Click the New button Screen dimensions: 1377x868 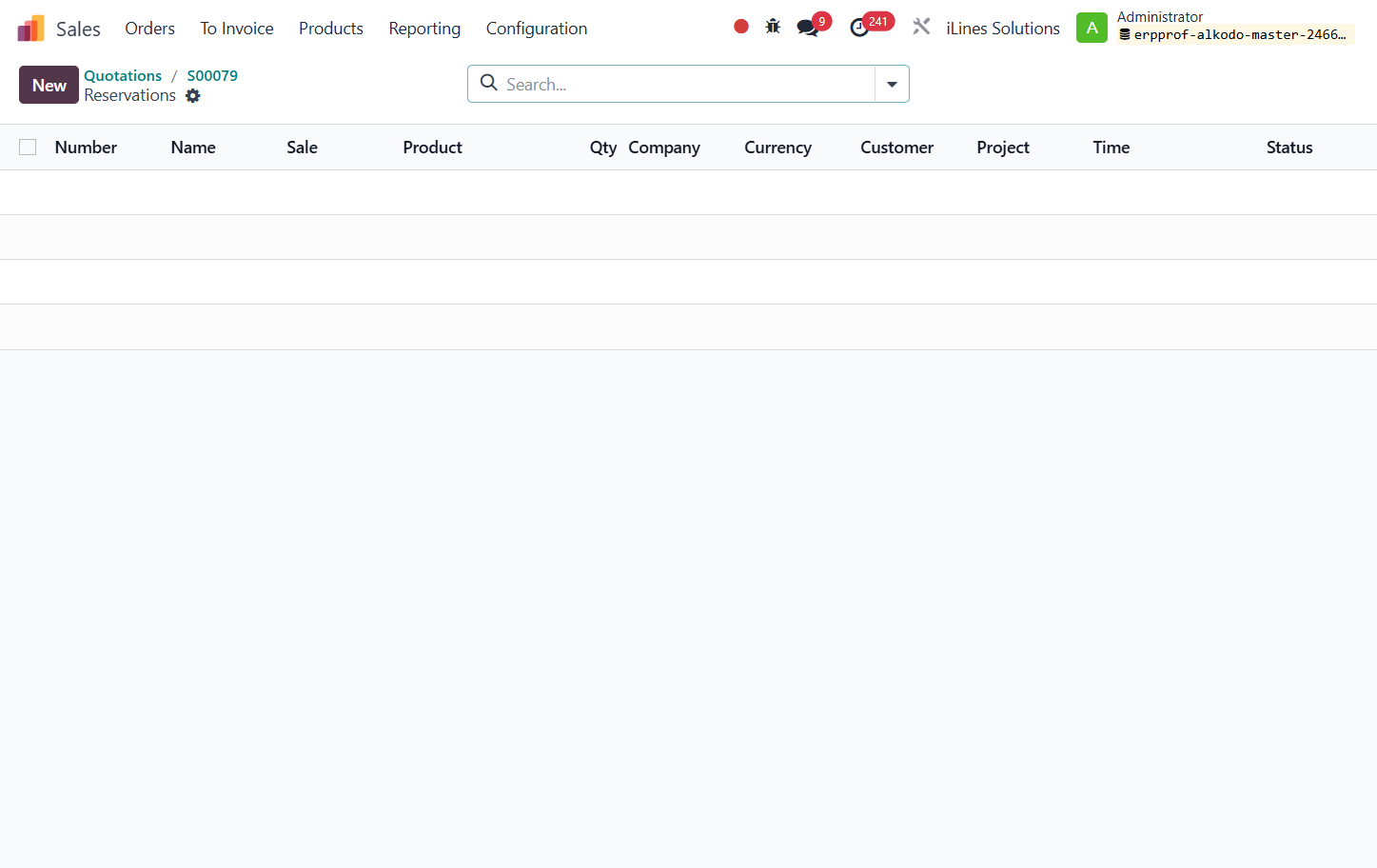49,85
